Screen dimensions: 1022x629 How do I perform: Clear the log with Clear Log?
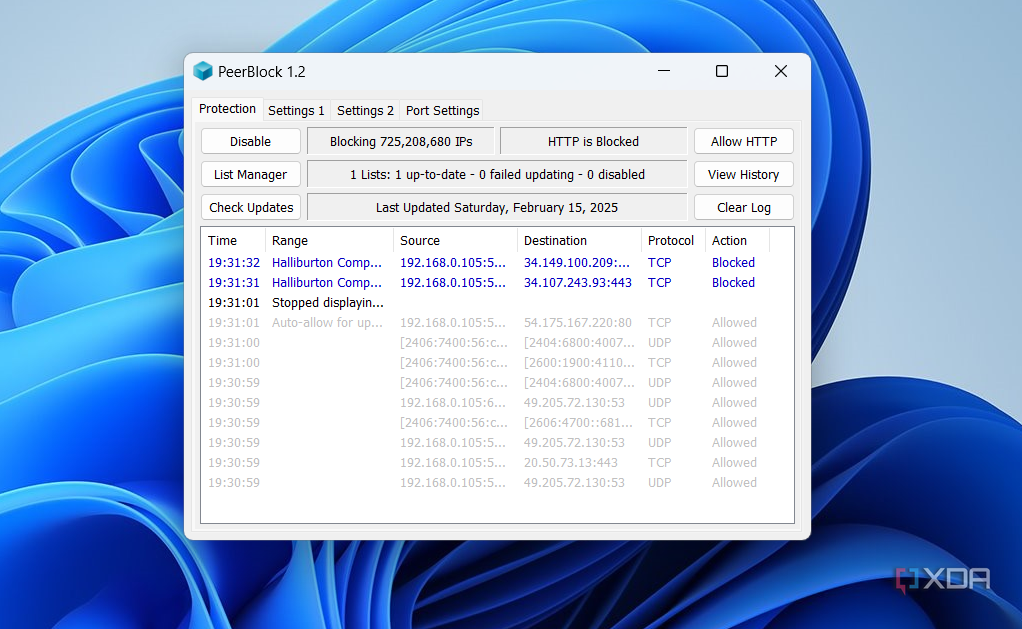[744, 207]
